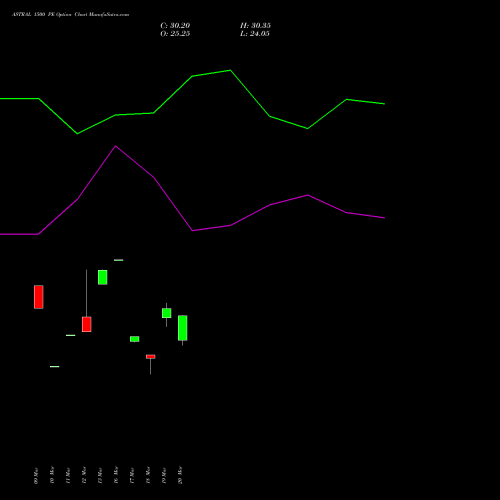This screenshot has height=500, width=500.
Task: Click the high price value H: 30.35
Action: (x=255, y=26)
